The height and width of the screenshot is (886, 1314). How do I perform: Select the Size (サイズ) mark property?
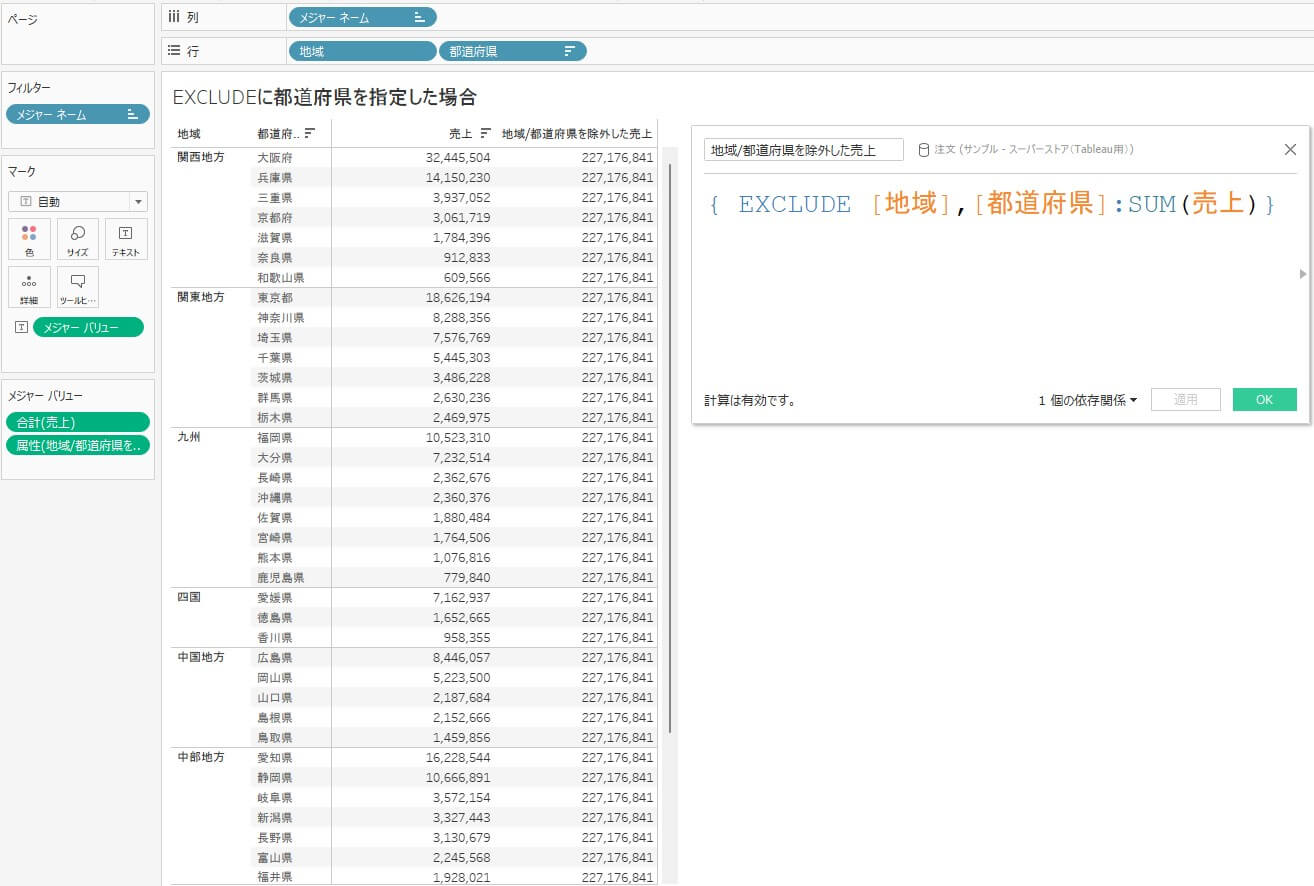(x=78, y=238)
